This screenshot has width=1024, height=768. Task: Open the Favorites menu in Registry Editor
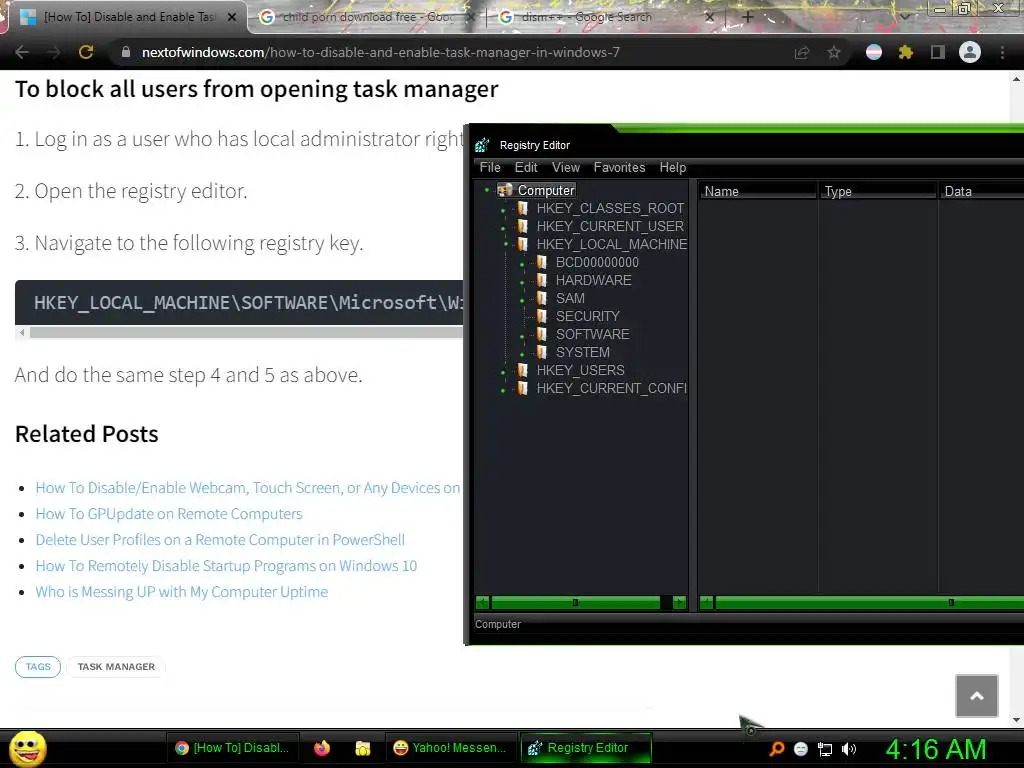click(619, 168)
